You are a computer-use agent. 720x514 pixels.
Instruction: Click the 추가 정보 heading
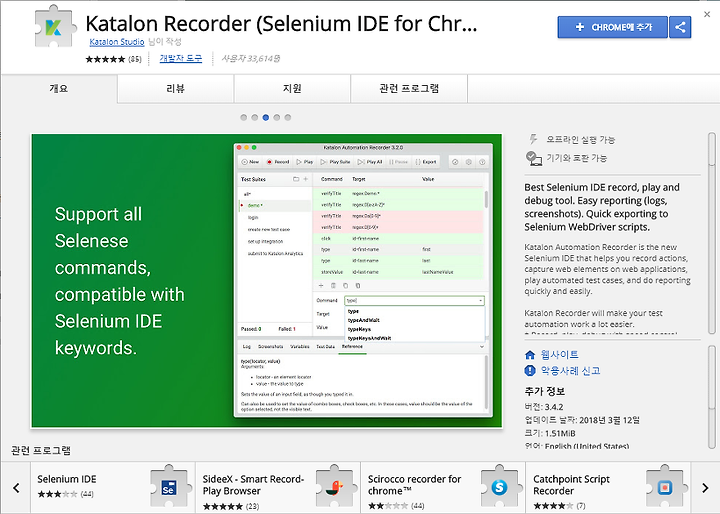545,391
